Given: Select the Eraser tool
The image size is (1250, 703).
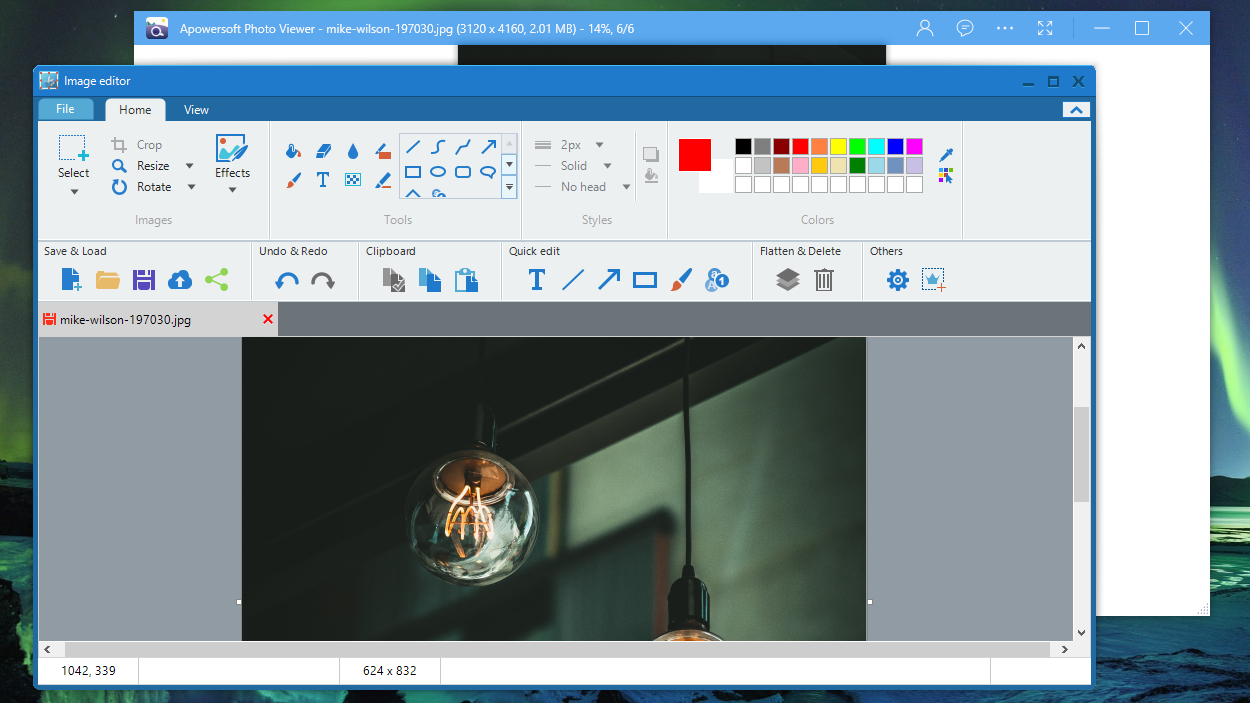Looking at the screenshot, I should (323, 151).
